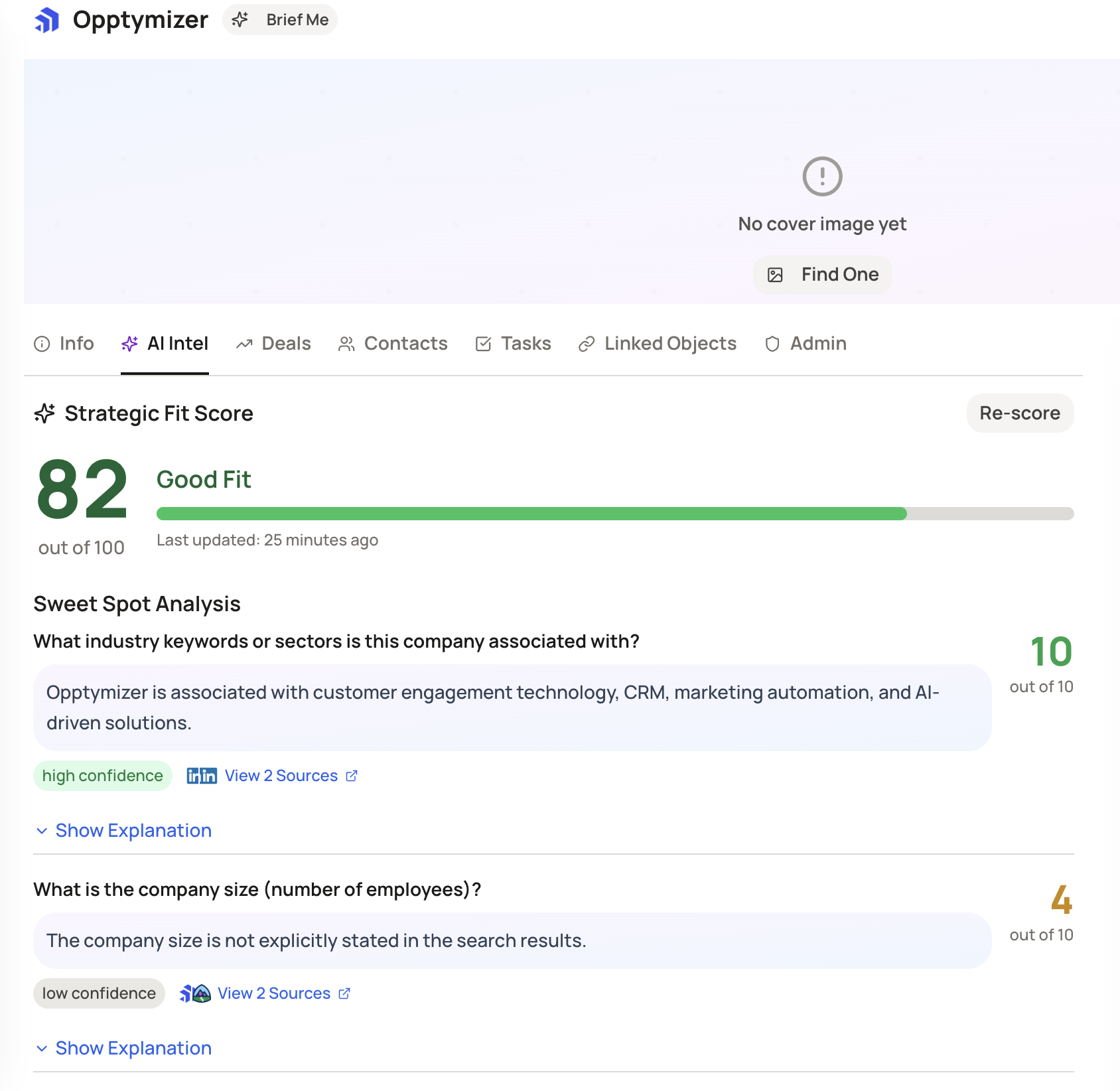
Task: Go to the Tasks tab
Action: (513, 344)
